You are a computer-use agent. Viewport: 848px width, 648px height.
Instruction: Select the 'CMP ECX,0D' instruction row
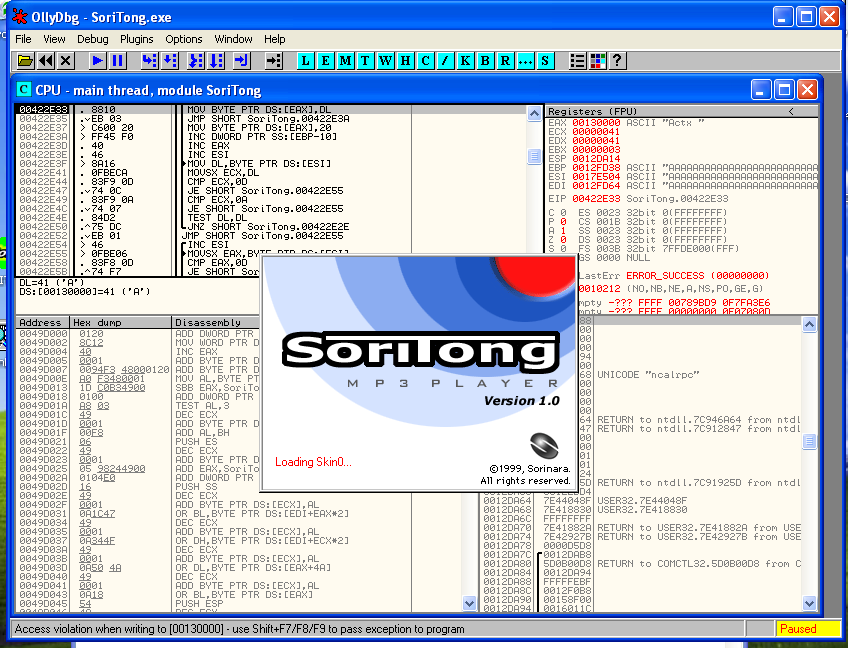coord(270,182)
